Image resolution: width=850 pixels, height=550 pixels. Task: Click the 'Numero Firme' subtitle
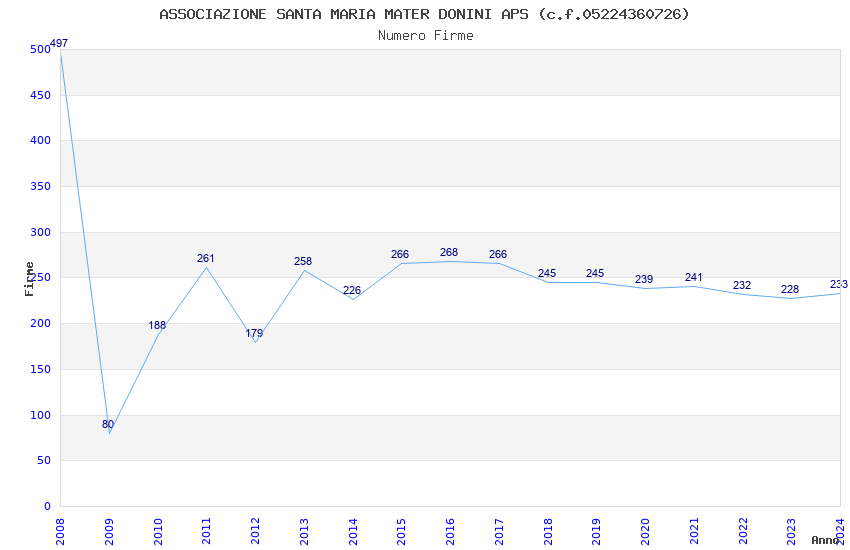426,36
